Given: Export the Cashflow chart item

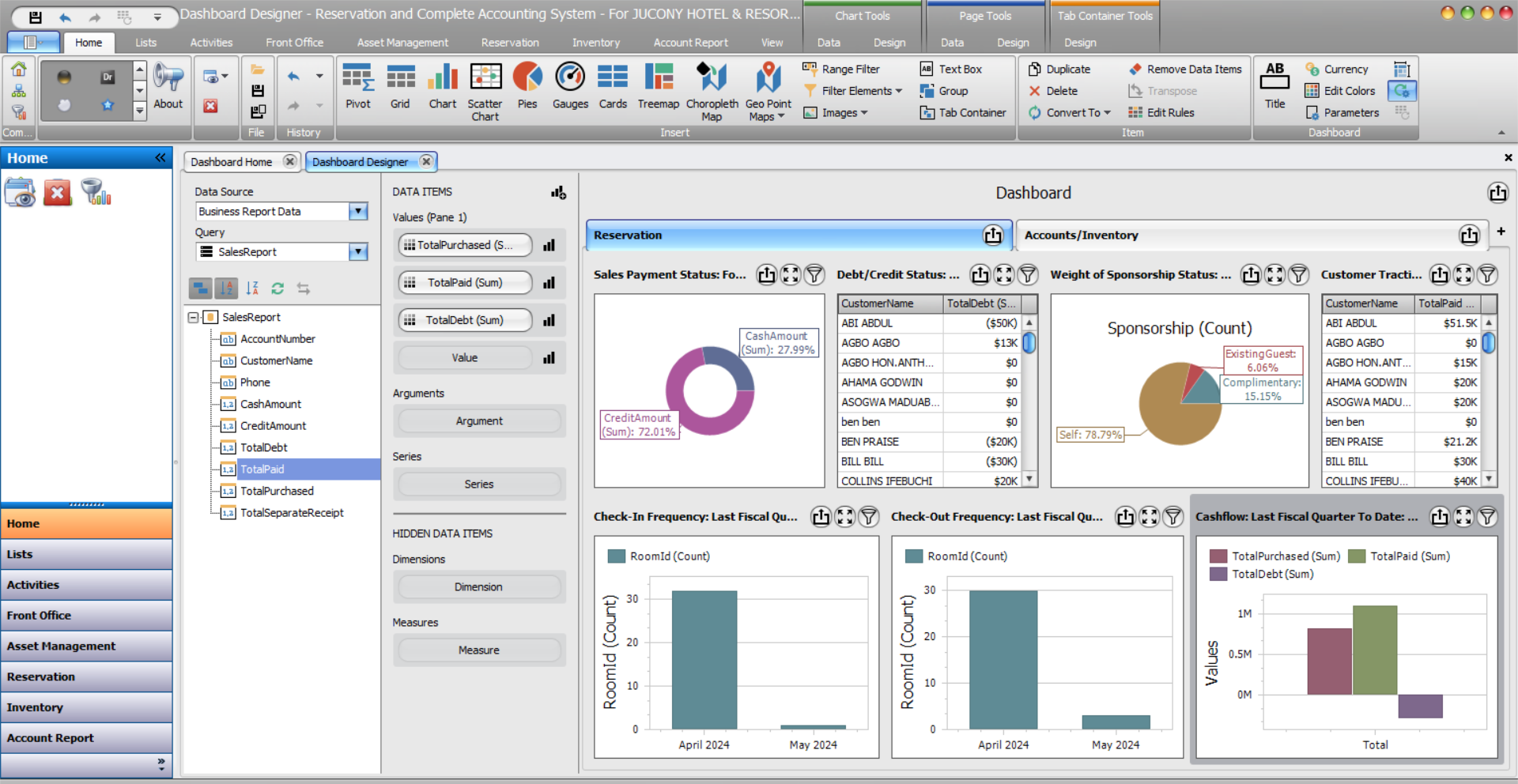Looking at the screenshot, I should (1440, 516).
